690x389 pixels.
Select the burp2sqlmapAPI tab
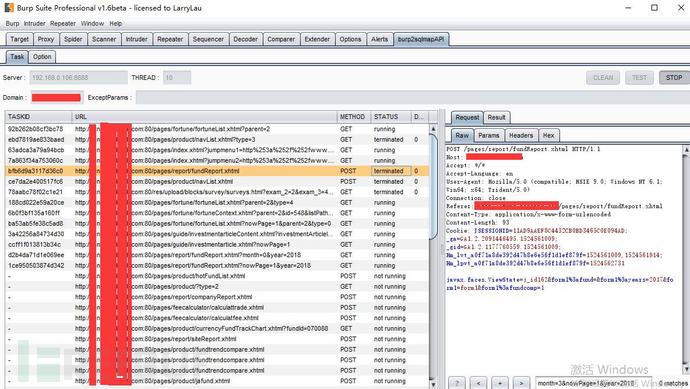coord(421,39)
